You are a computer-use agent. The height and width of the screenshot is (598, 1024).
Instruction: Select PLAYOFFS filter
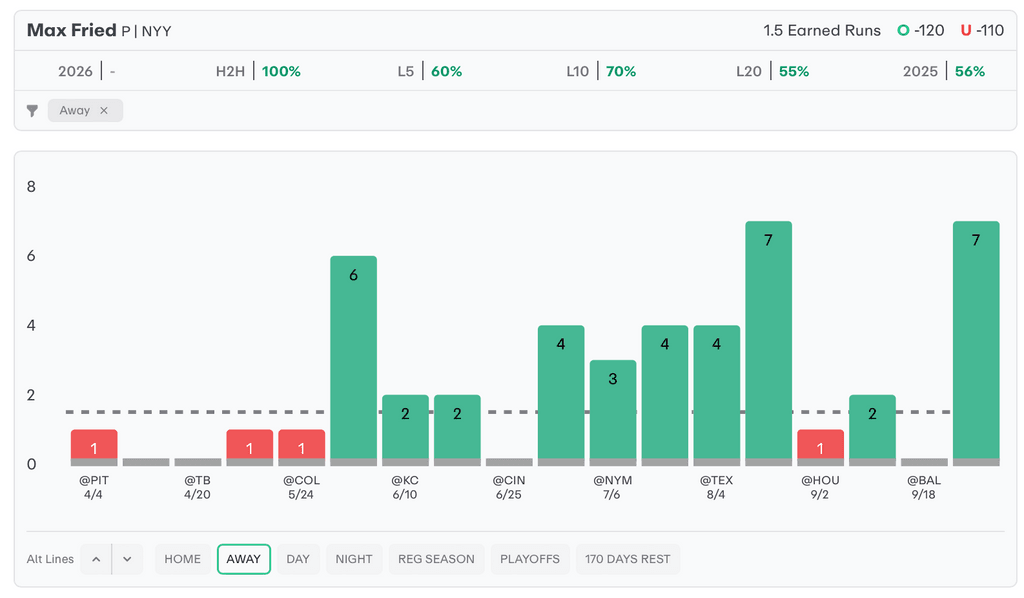[x=530, y=559]
